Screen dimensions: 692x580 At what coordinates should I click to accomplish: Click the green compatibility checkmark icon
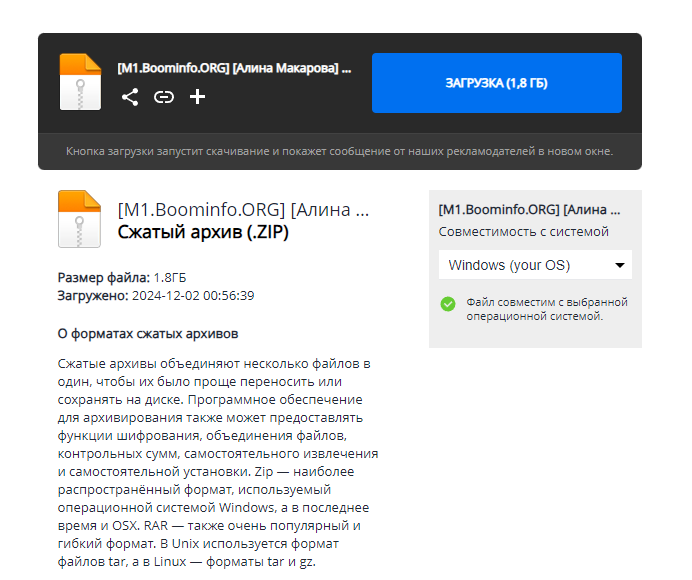(448, 304)
